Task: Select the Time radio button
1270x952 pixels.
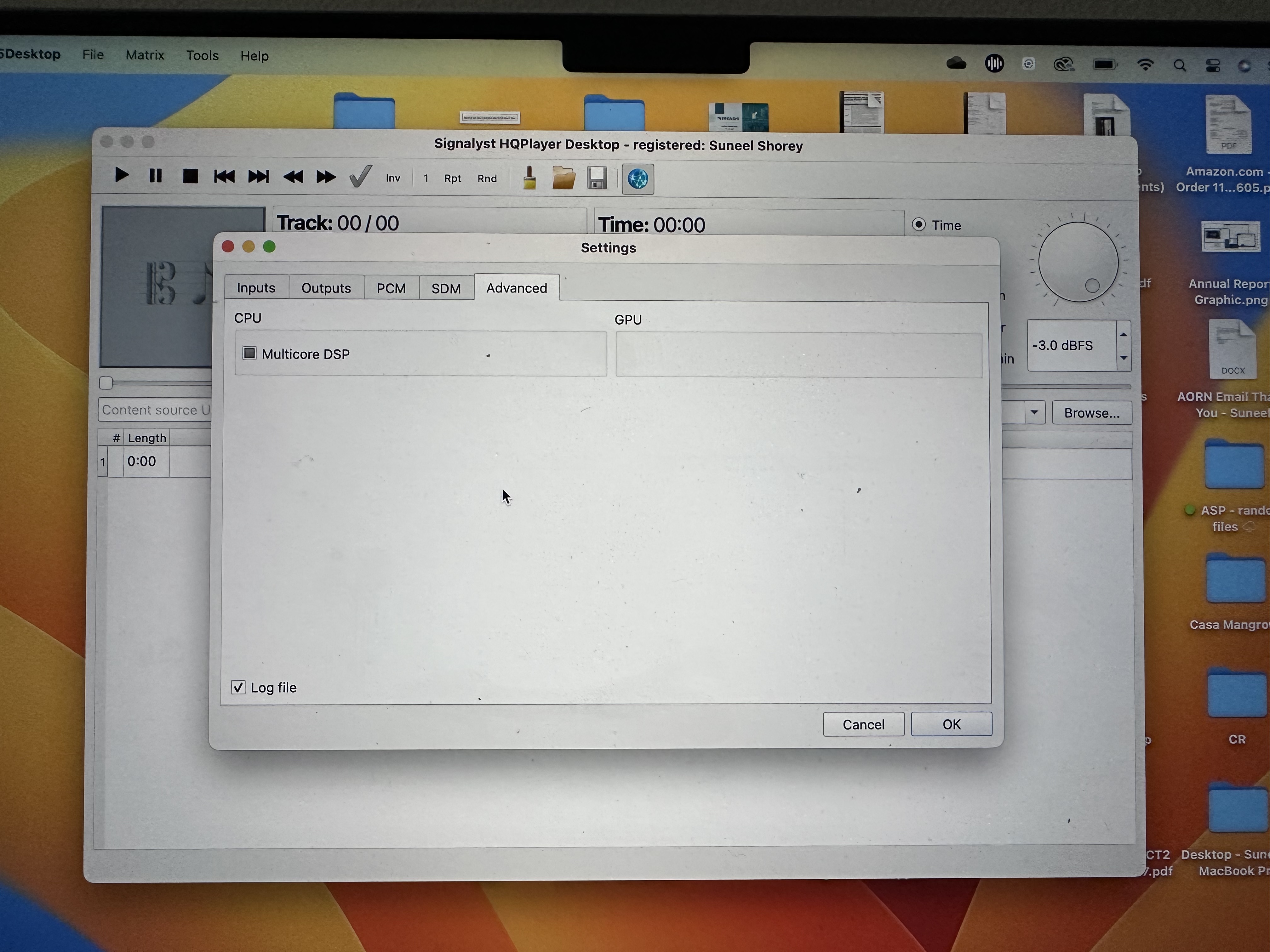Action: 918,224
